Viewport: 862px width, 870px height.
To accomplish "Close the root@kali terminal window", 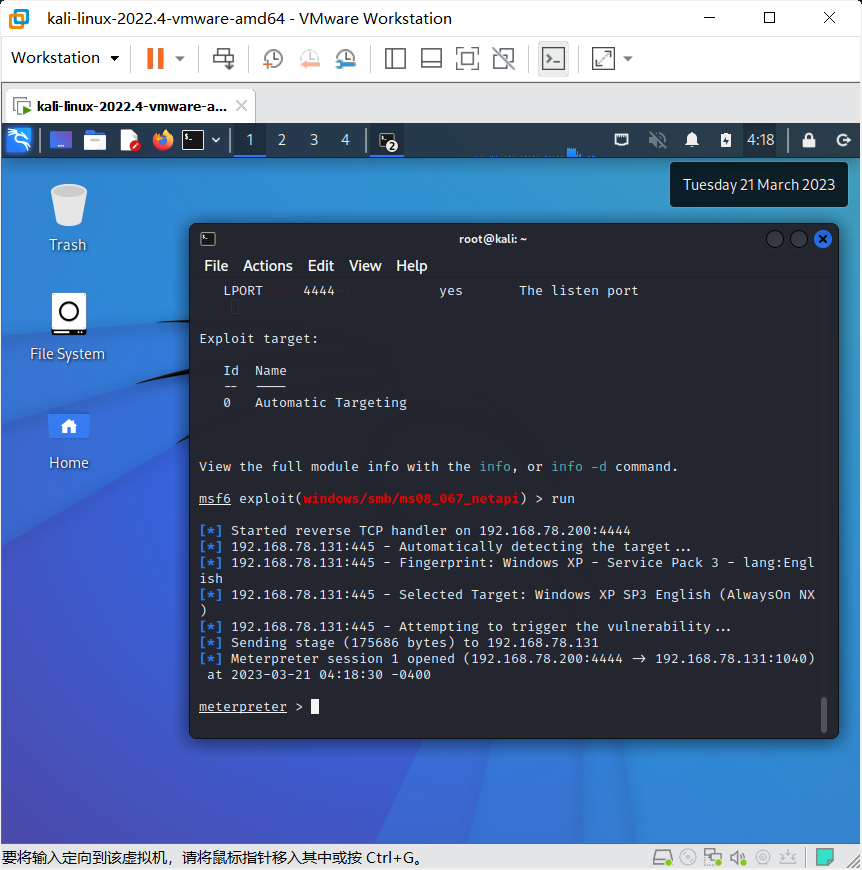I will [823, 239].
